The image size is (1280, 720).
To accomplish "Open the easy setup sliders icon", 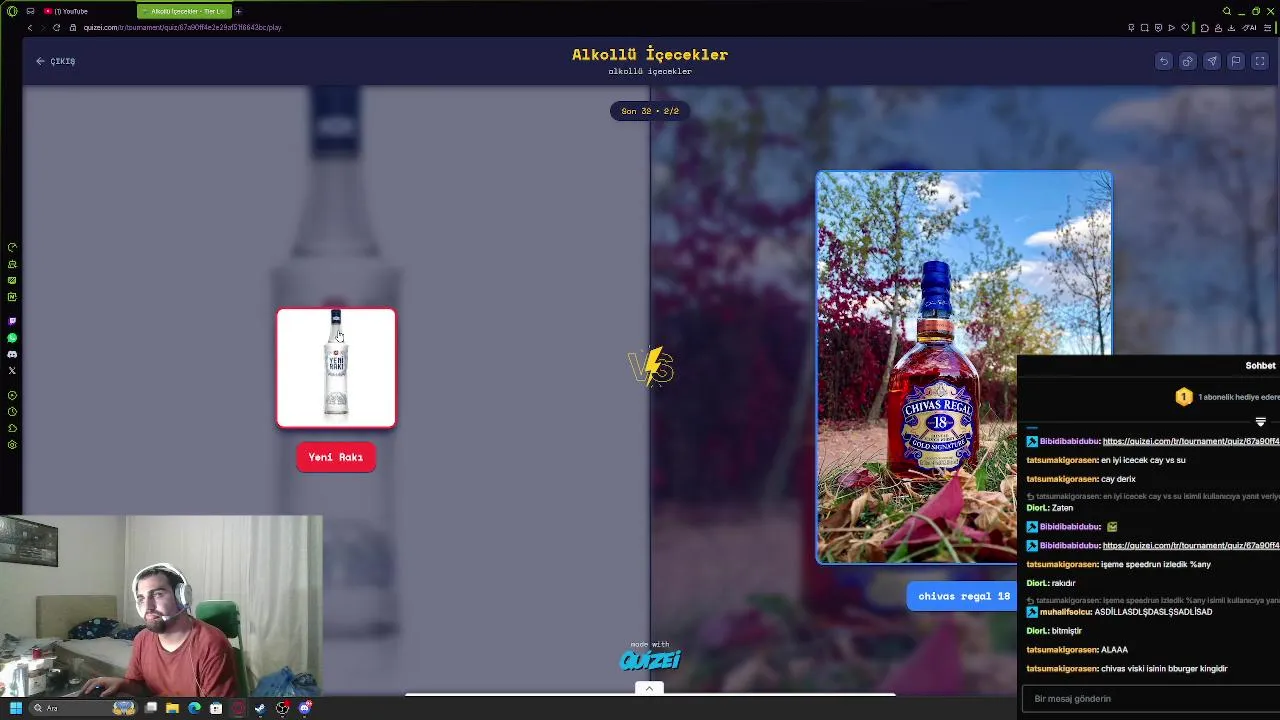I will point(1267,28).
